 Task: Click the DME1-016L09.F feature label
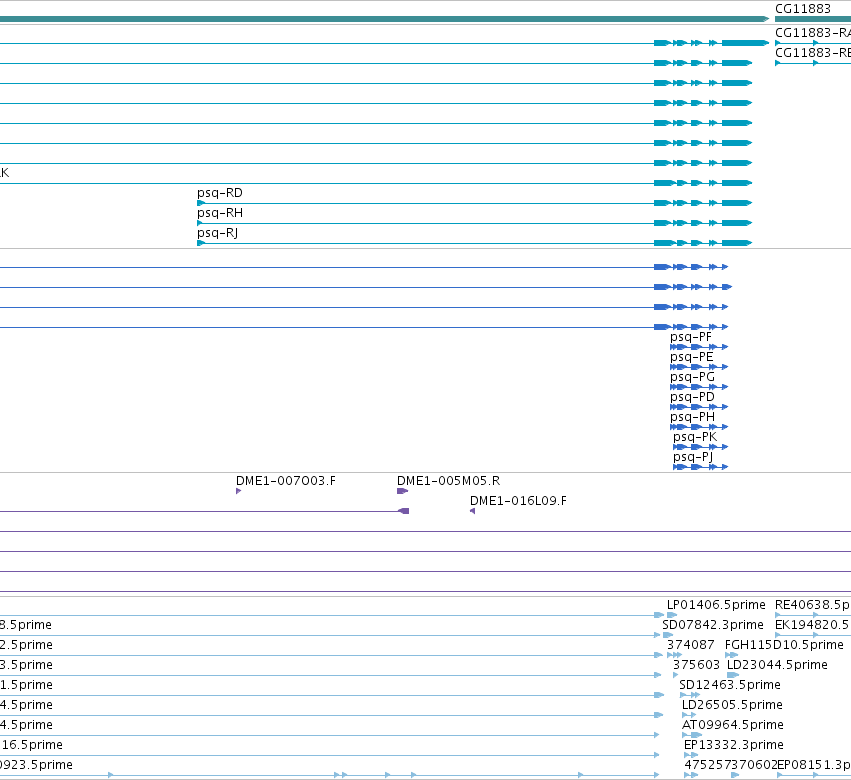coord(518,501)
